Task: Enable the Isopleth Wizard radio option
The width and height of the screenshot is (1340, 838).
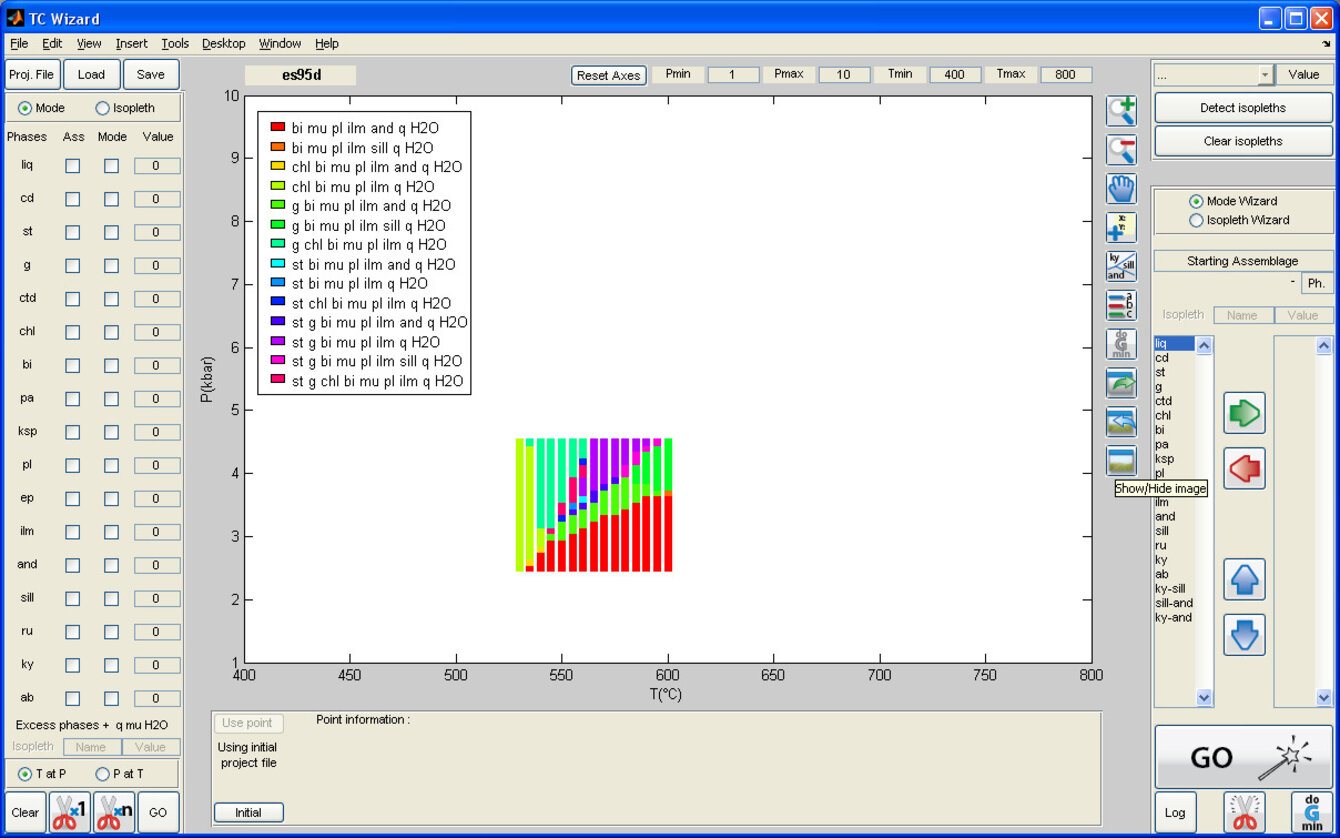Action: click(x=1196, y=220)
